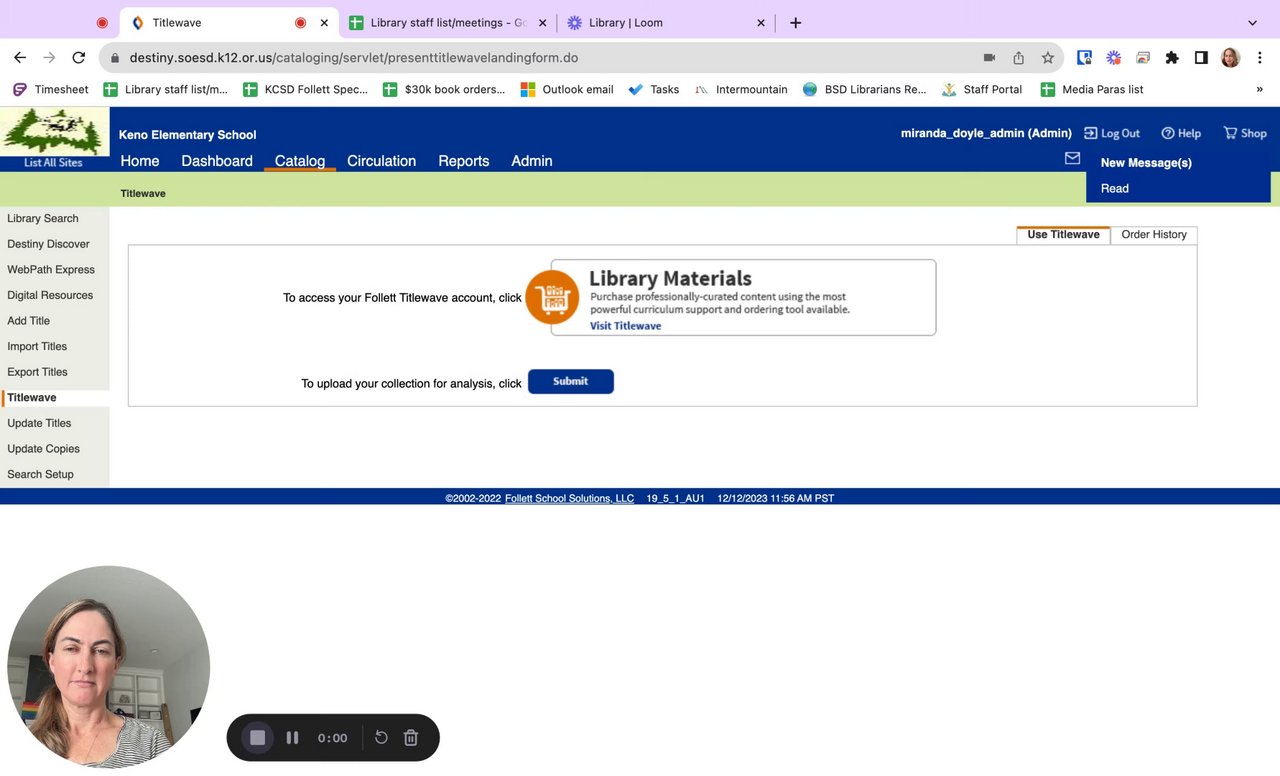1280x776 pixels.
Task: Close the Library staff list/meetings tab
Action: (541, 23)
